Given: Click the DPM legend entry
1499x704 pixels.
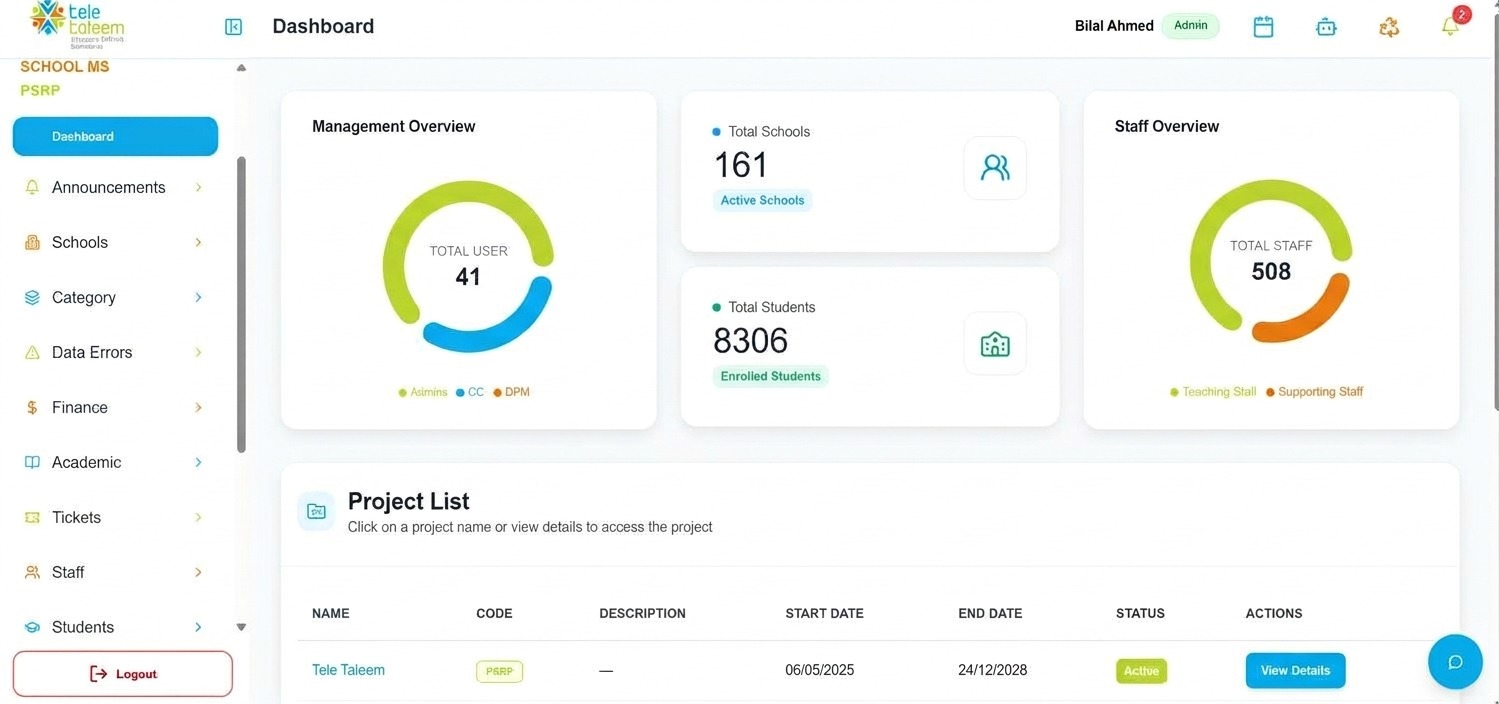Looking at the screenshot, I should [x=511, y=392].
